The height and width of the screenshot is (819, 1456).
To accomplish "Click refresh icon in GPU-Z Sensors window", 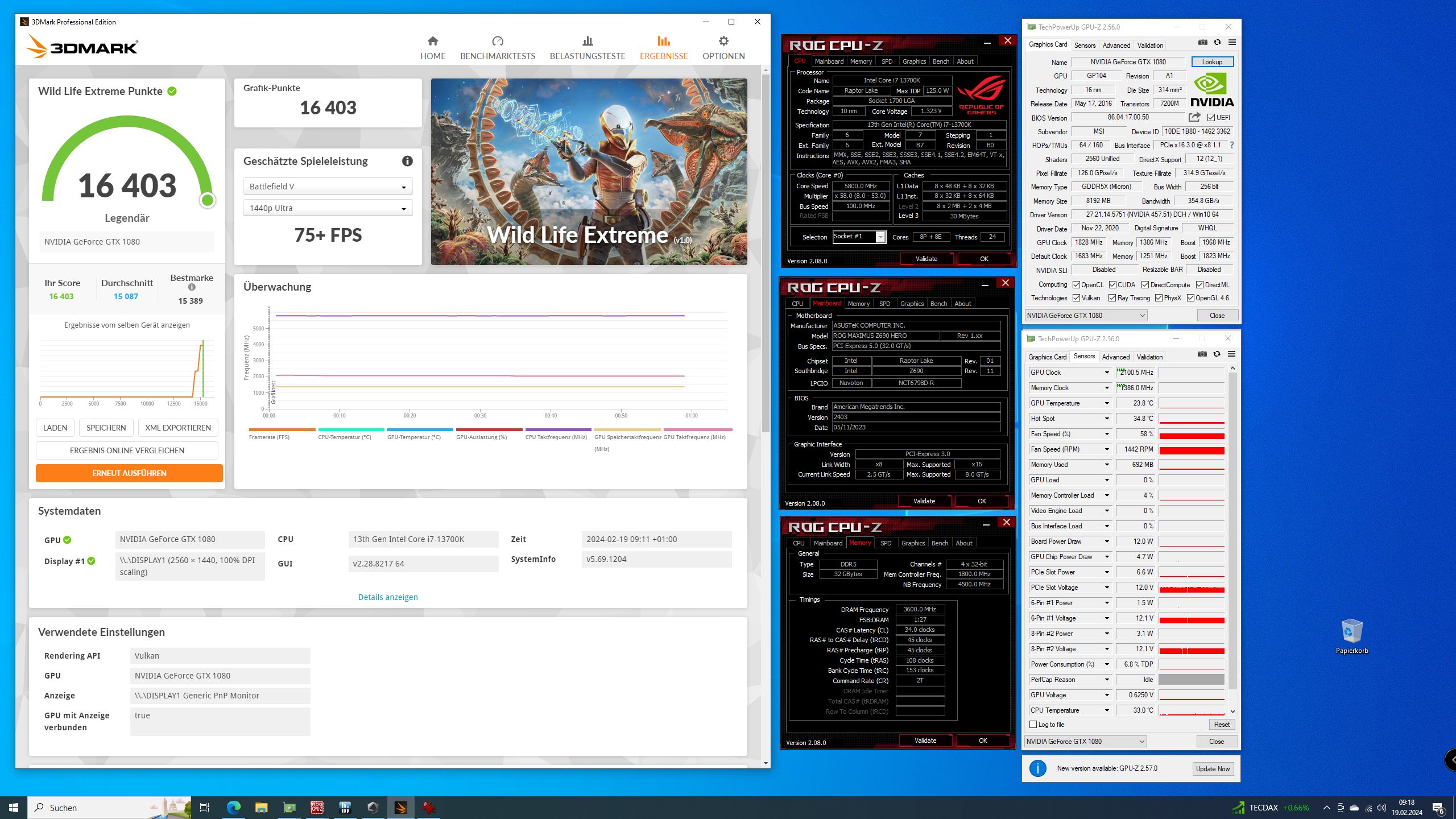I will point(1217,354).
